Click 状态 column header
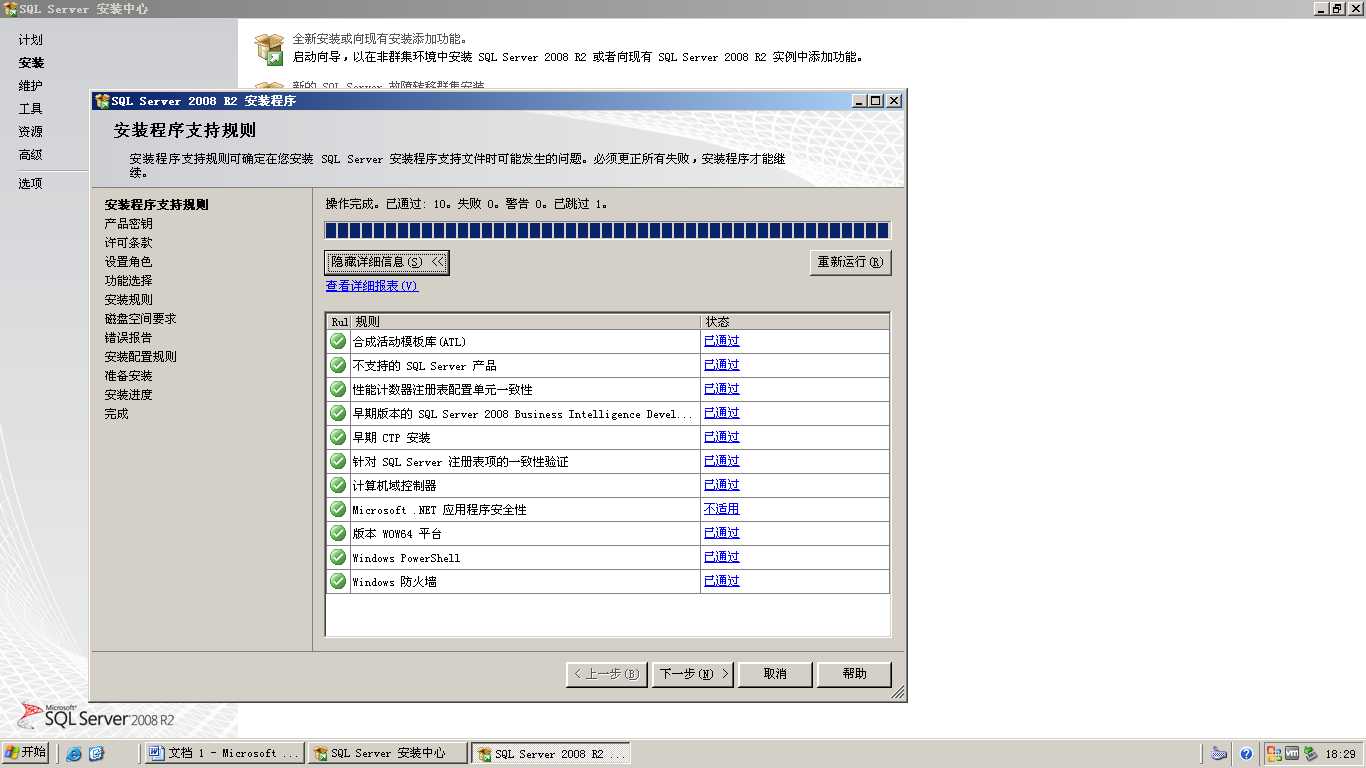This screenshot has height=768, width=1366. click(x=795, y=322)
